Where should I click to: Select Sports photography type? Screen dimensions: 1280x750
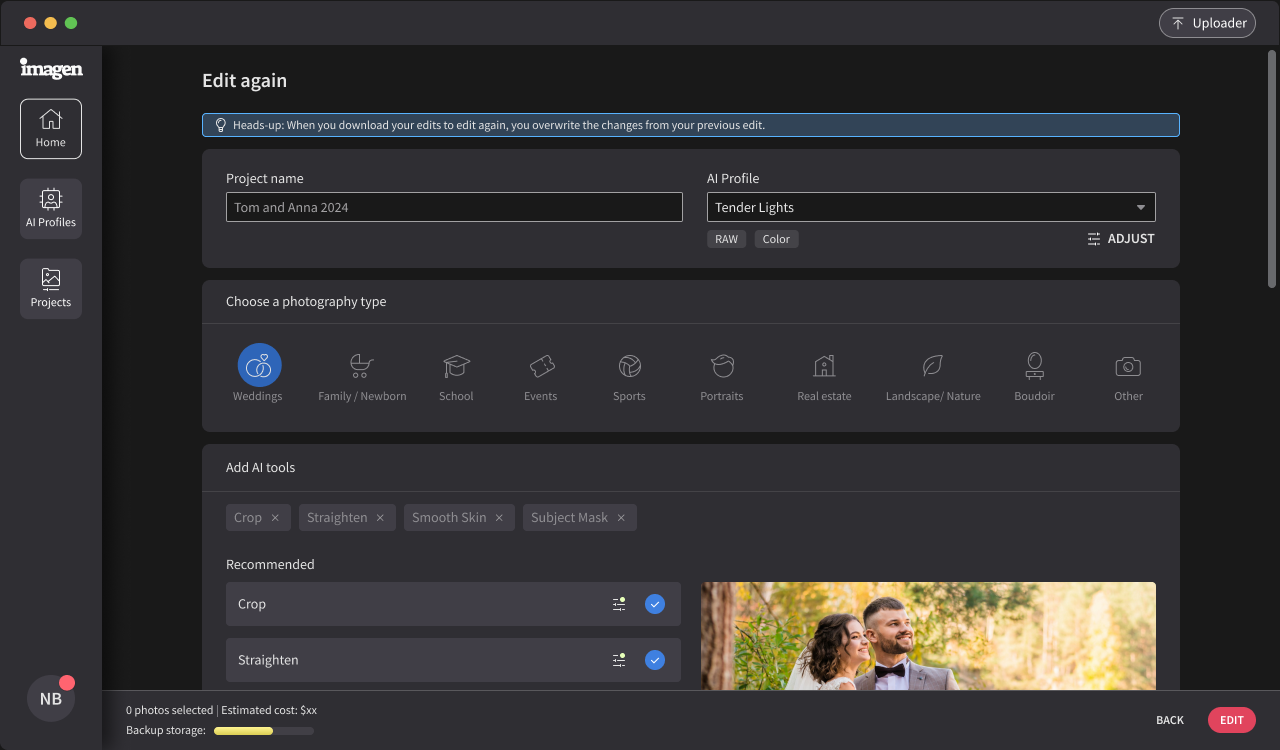pos(629,376)
